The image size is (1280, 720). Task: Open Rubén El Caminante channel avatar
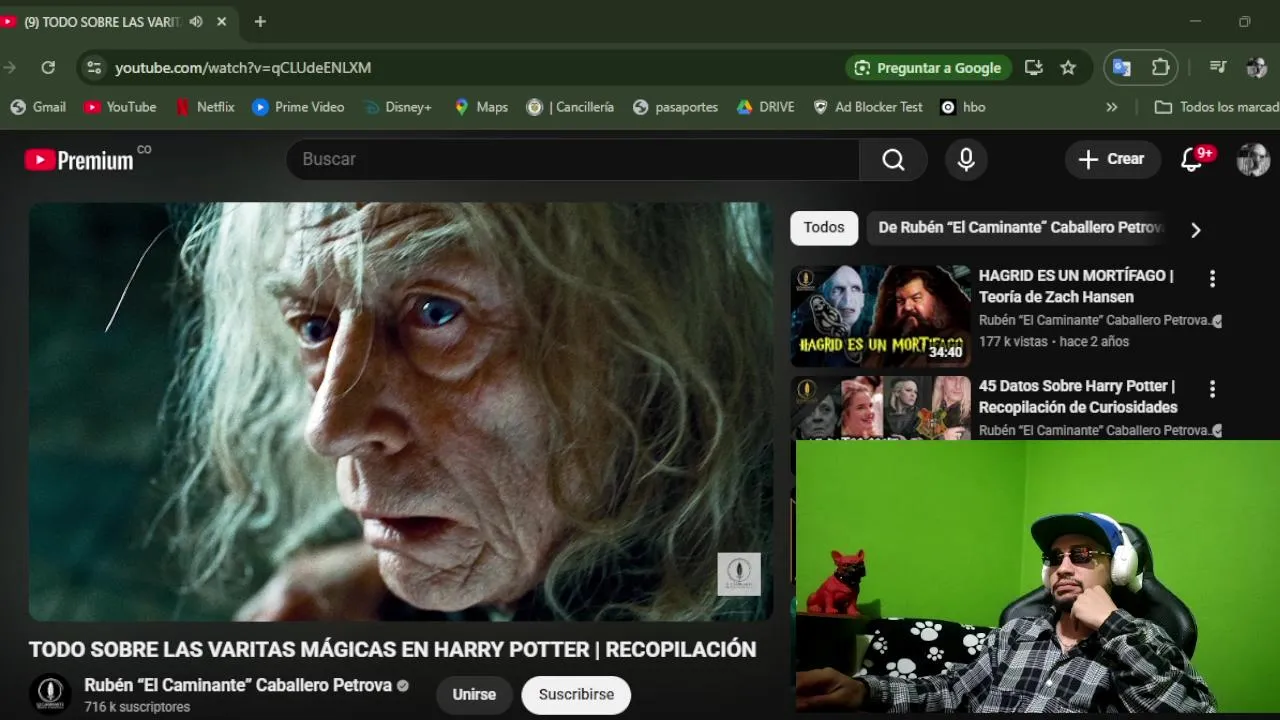[50, 694]
